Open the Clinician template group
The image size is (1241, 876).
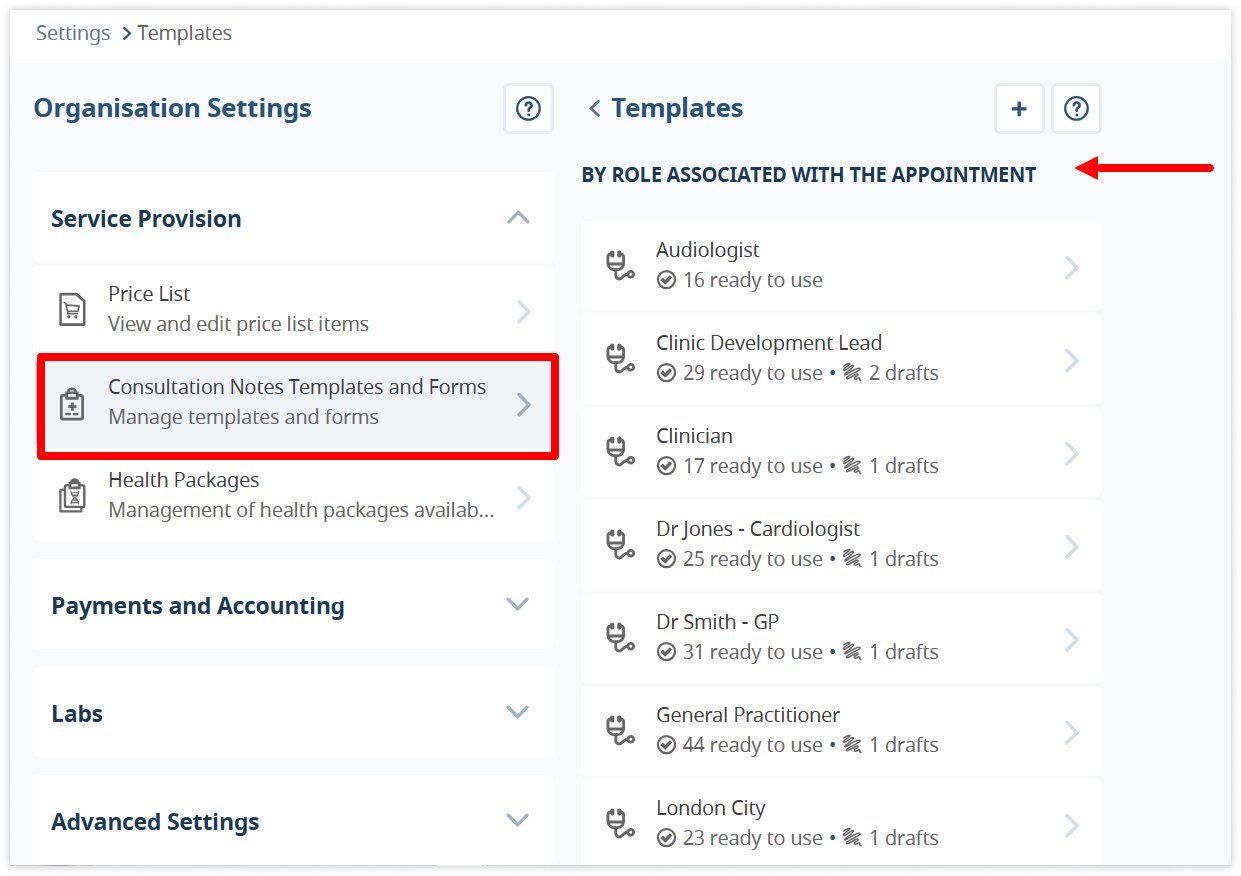pos(841,452)
